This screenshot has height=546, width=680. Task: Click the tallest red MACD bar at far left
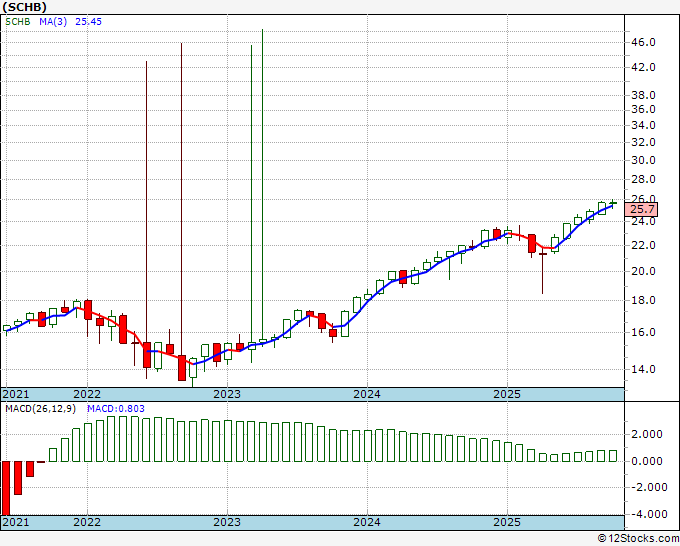click(6, 488)
